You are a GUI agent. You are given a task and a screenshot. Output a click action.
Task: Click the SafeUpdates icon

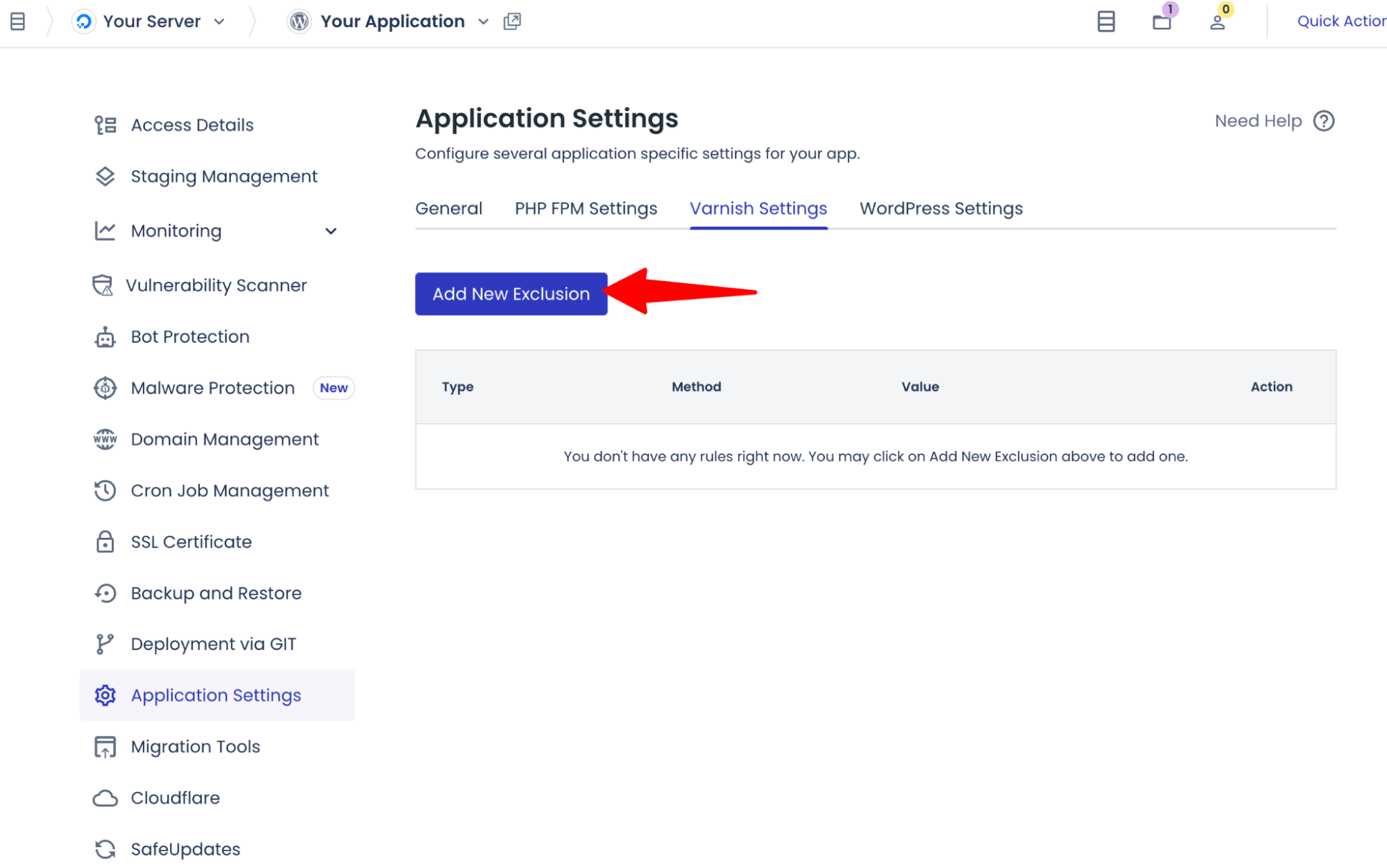(x=104, y=848)
